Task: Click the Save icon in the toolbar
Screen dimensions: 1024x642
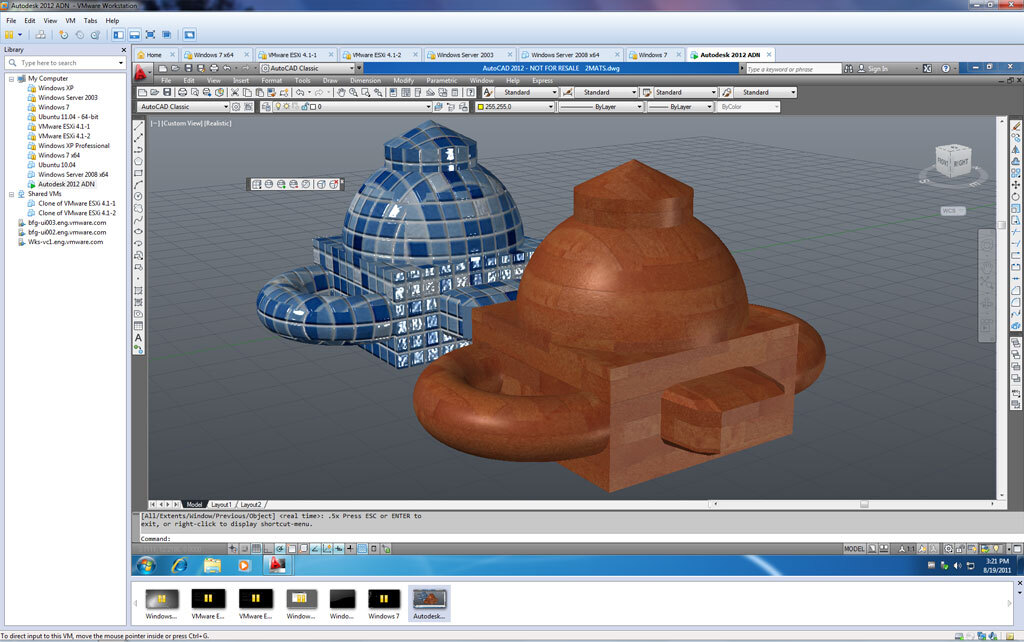Action: (166, 92)
